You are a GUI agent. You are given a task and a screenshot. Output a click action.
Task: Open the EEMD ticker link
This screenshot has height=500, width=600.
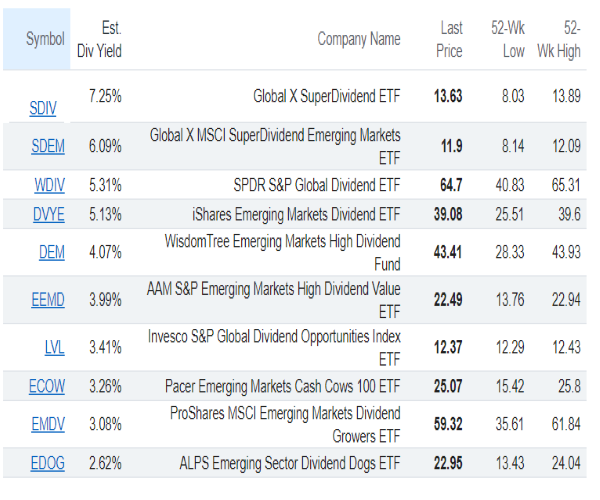coord(48,300)
